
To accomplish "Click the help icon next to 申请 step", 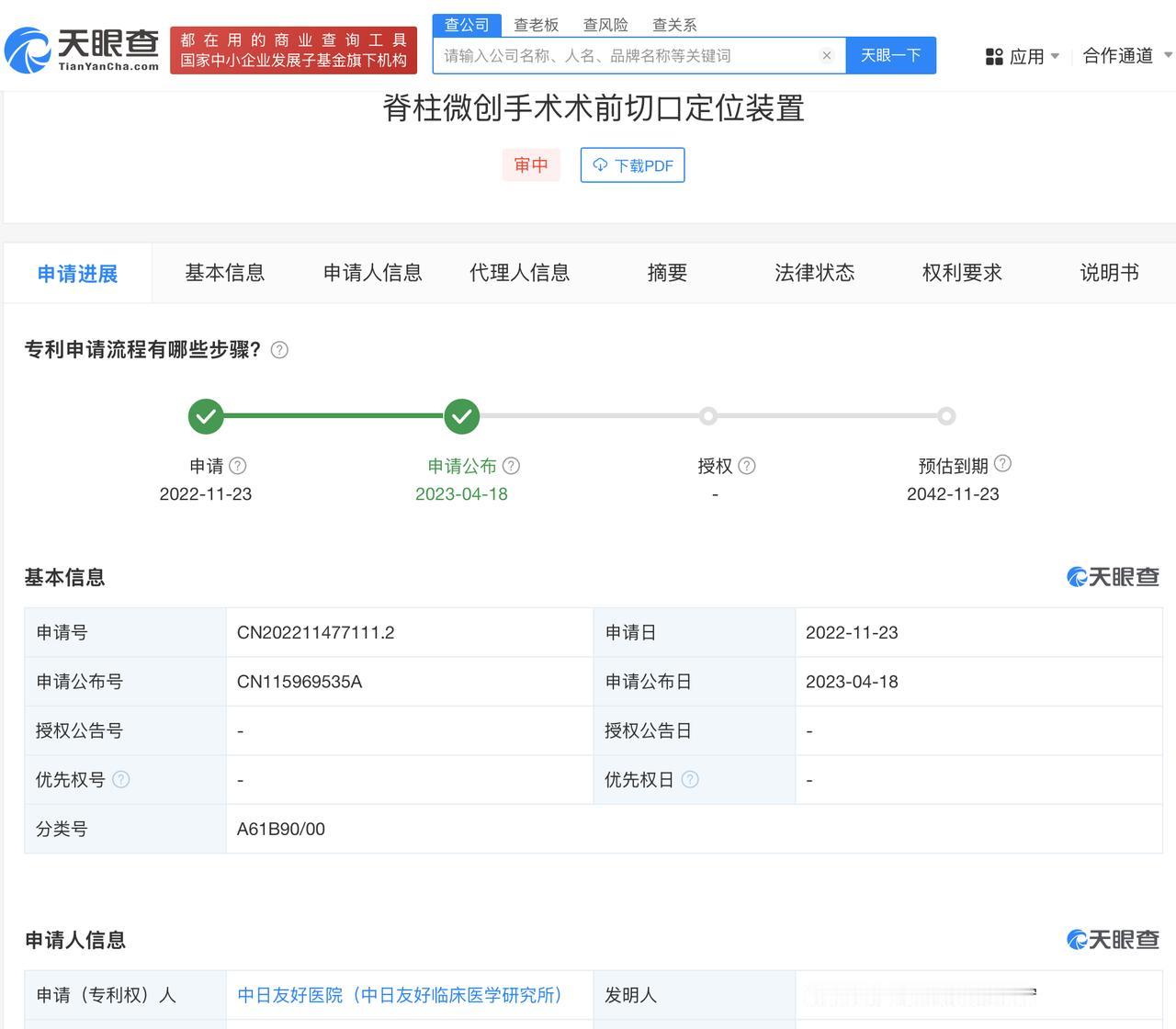I will coord(237,466).
